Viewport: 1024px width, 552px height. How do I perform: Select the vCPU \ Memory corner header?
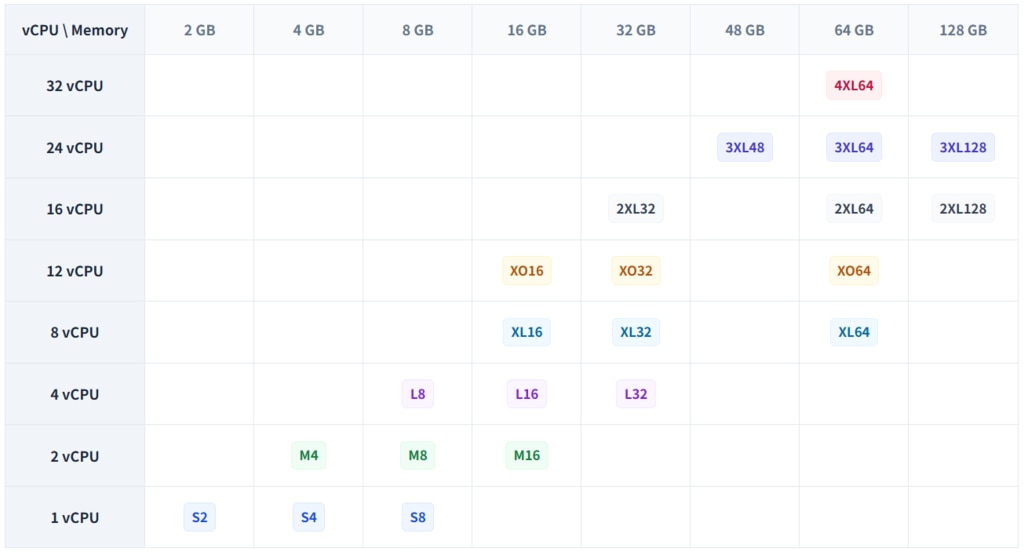point(74,30)
